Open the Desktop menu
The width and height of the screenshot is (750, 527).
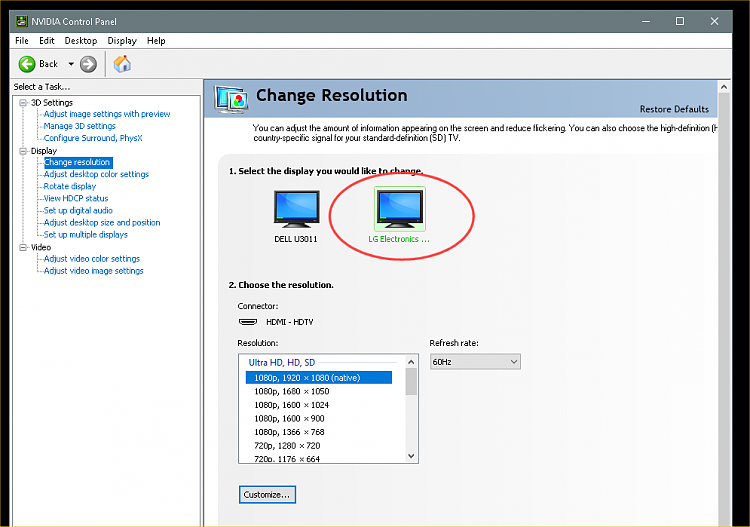(81, 41)
